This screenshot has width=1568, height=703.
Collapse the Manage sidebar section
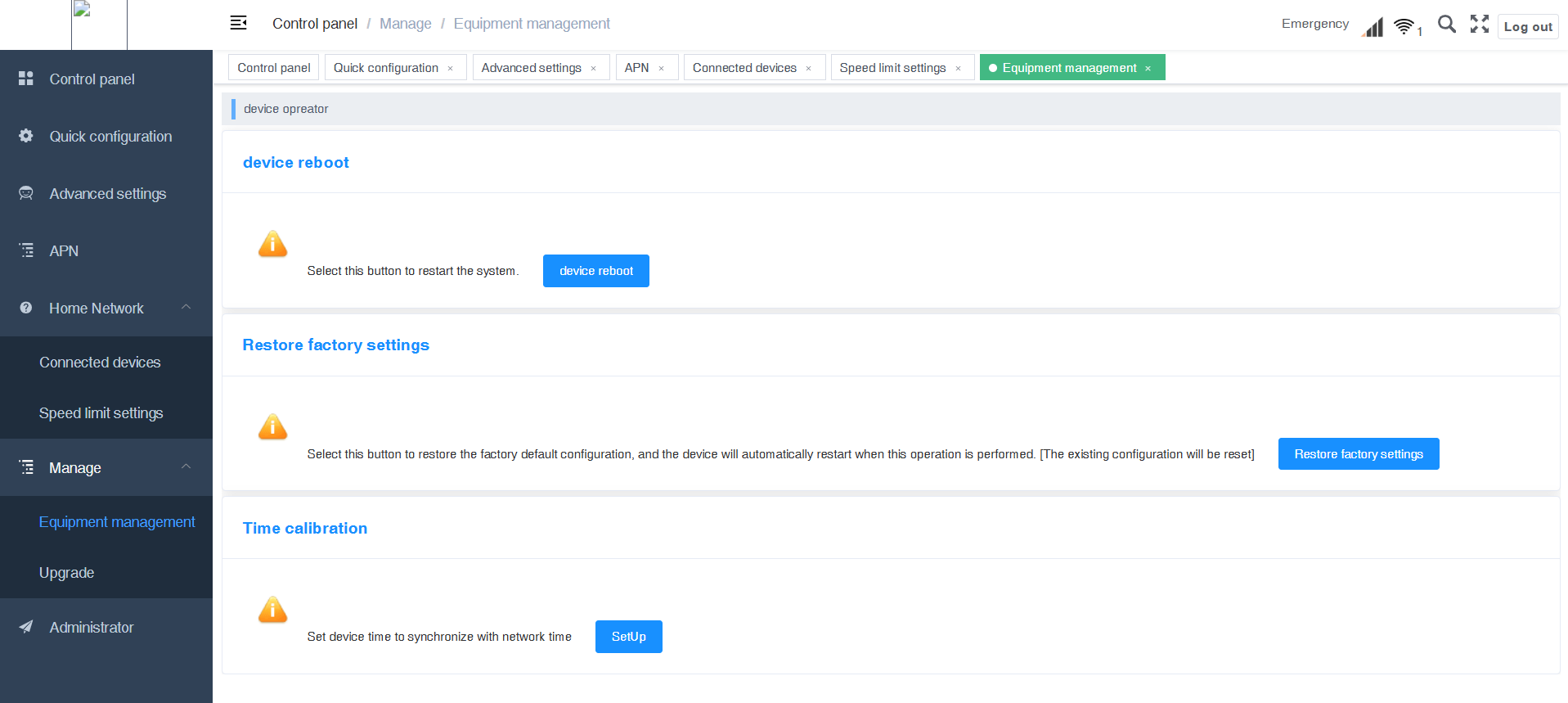pyautogui.click(x=186, y=466)
